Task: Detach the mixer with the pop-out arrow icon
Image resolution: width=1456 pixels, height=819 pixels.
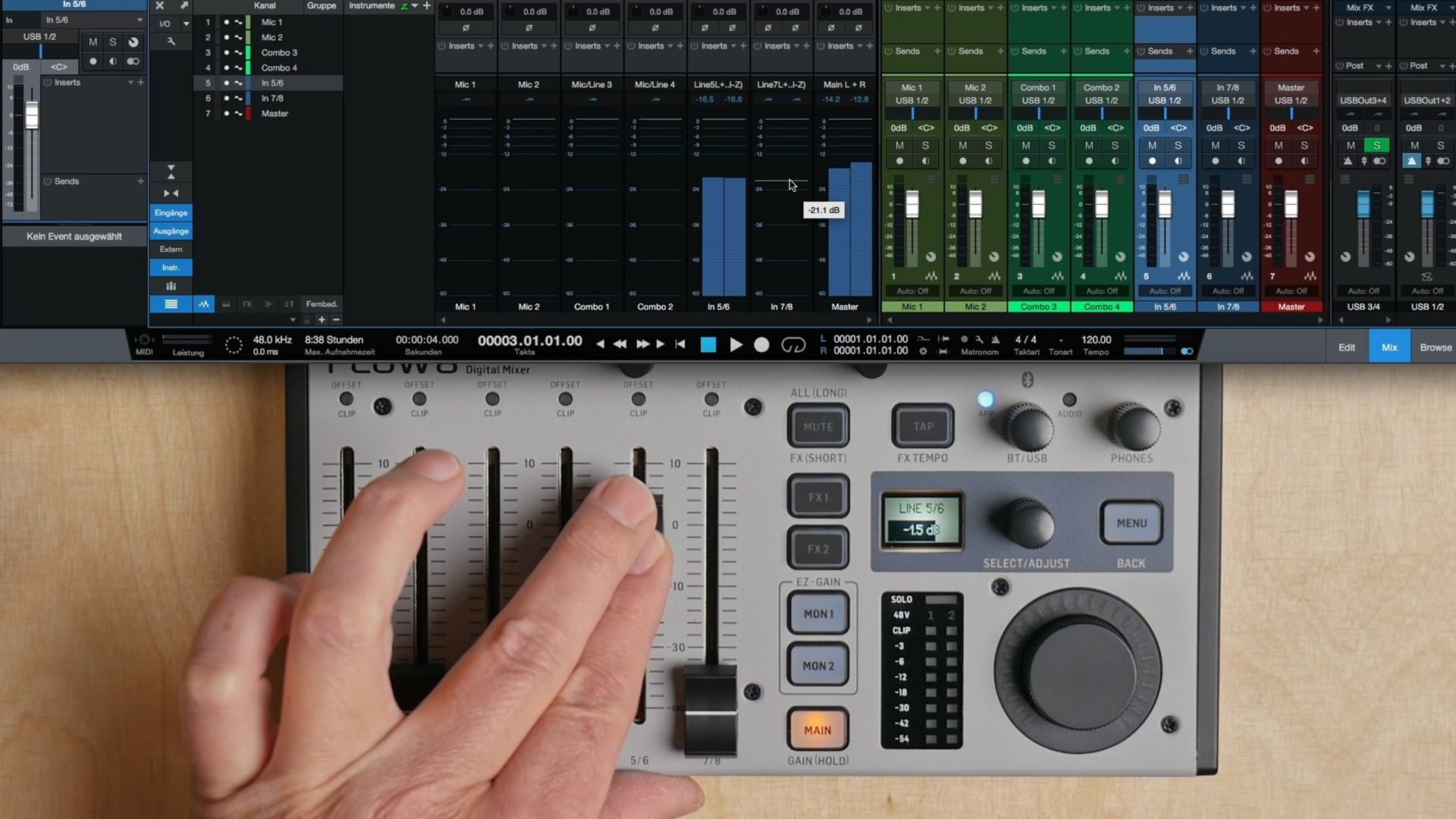Action: 183,5
